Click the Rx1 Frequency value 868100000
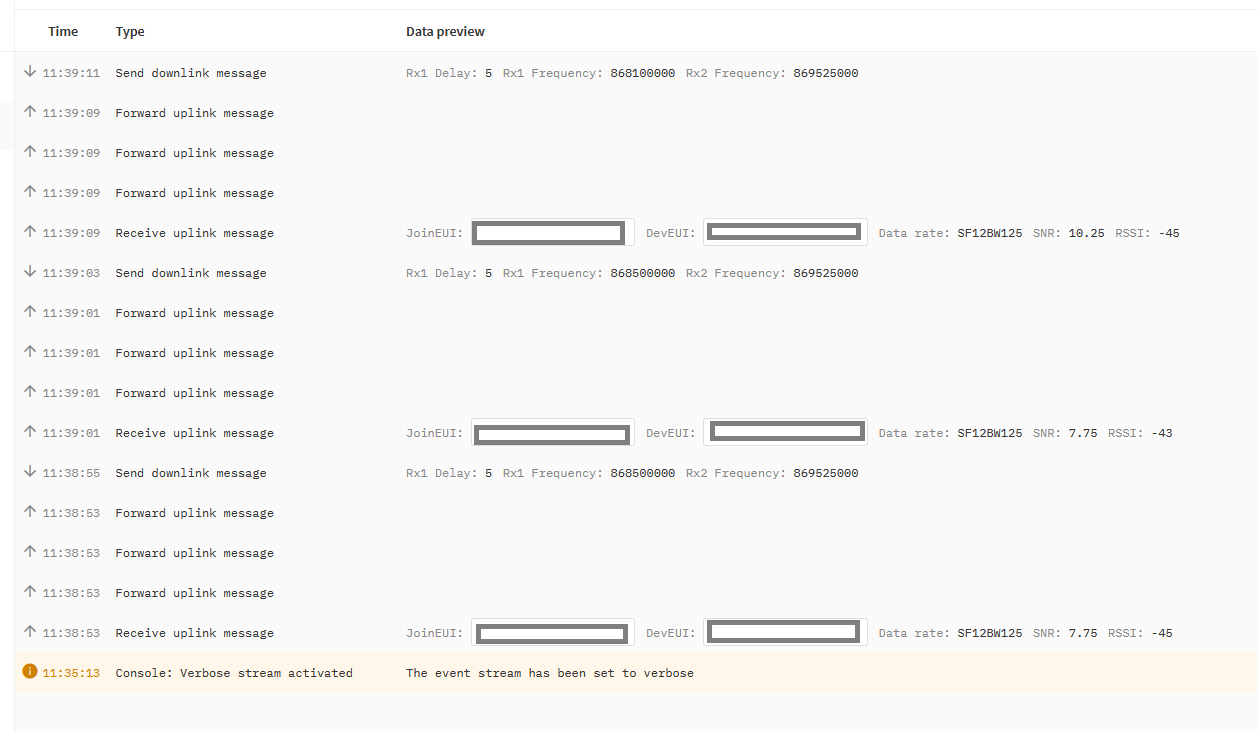Viewport: 1257px width, 732px height. (x=642, y=73)
